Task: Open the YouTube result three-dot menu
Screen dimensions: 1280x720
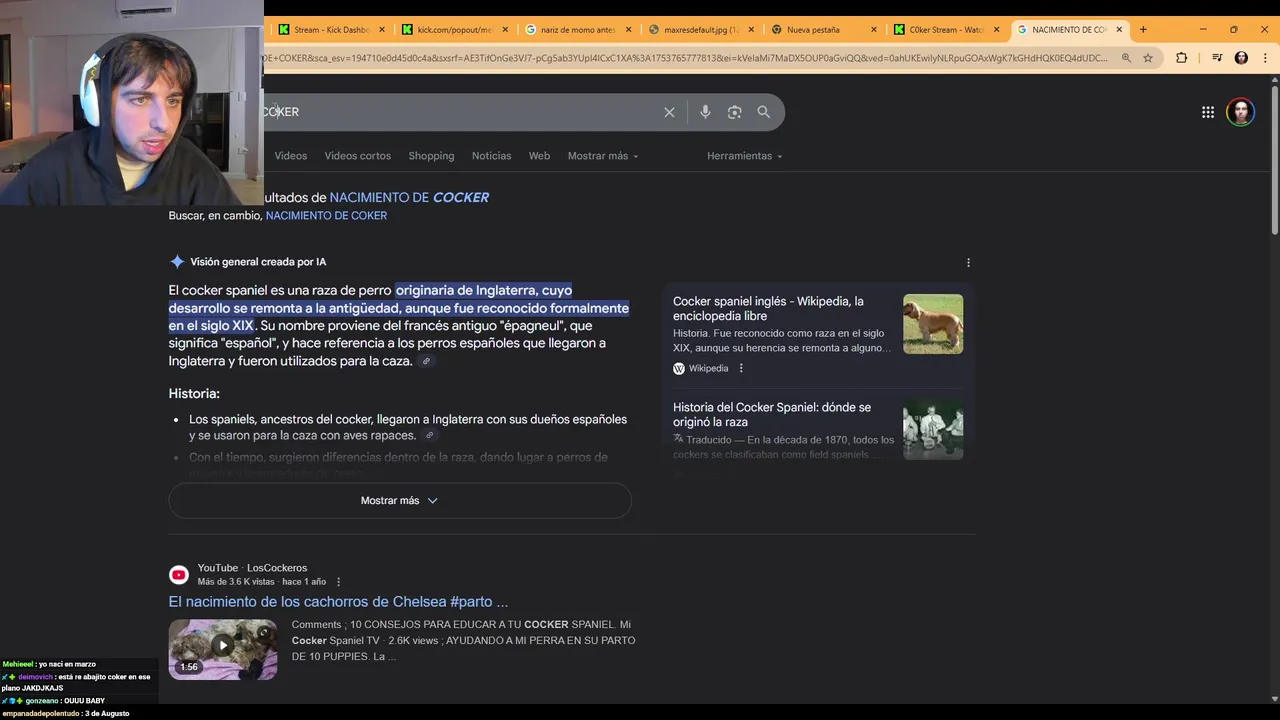Action: pos(338,582)
